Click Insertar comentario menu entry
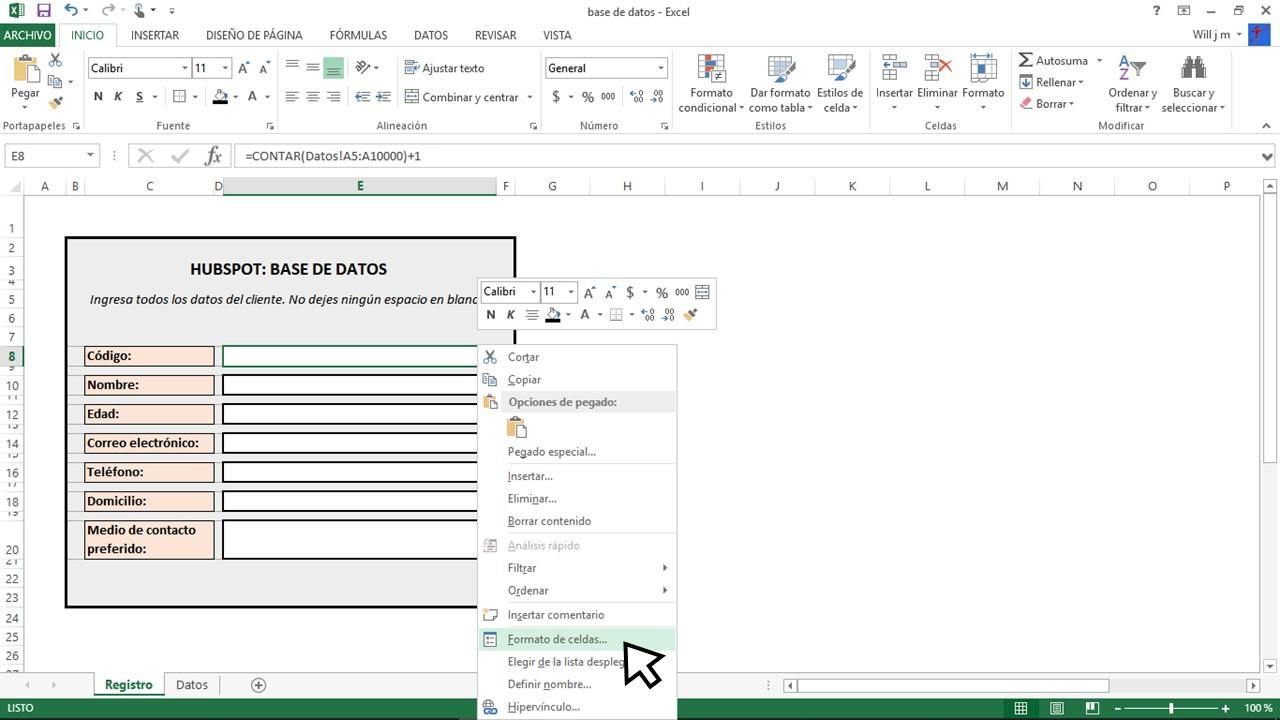Image resolution: width=1280 pixels, height=720 pixels. pos(553,614)
